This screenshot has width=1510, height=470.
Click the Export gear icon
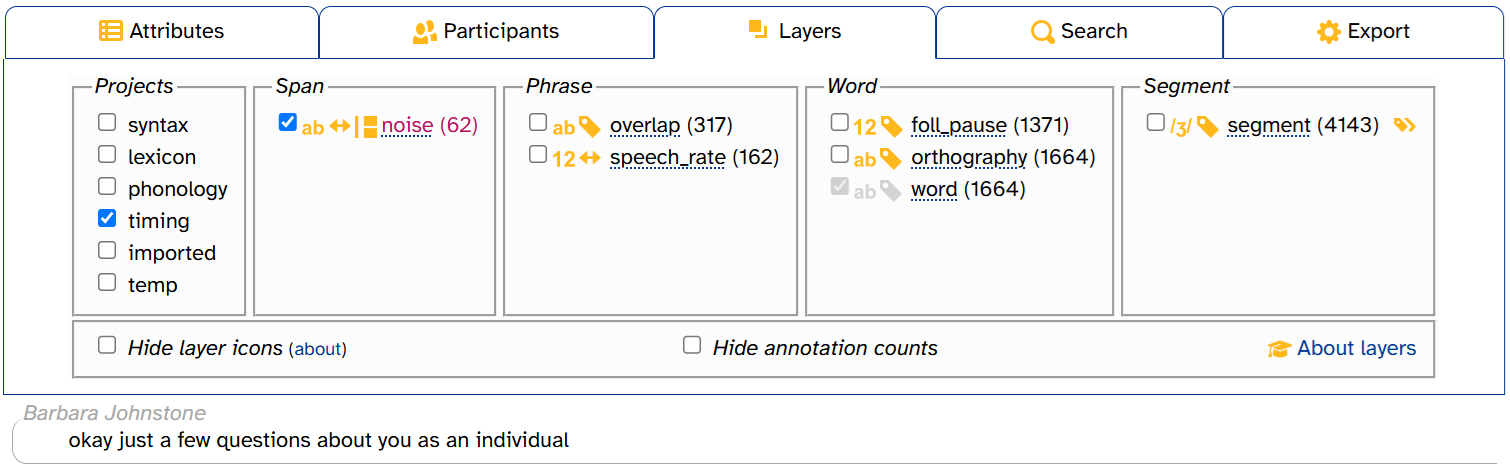pos(1328,32)
